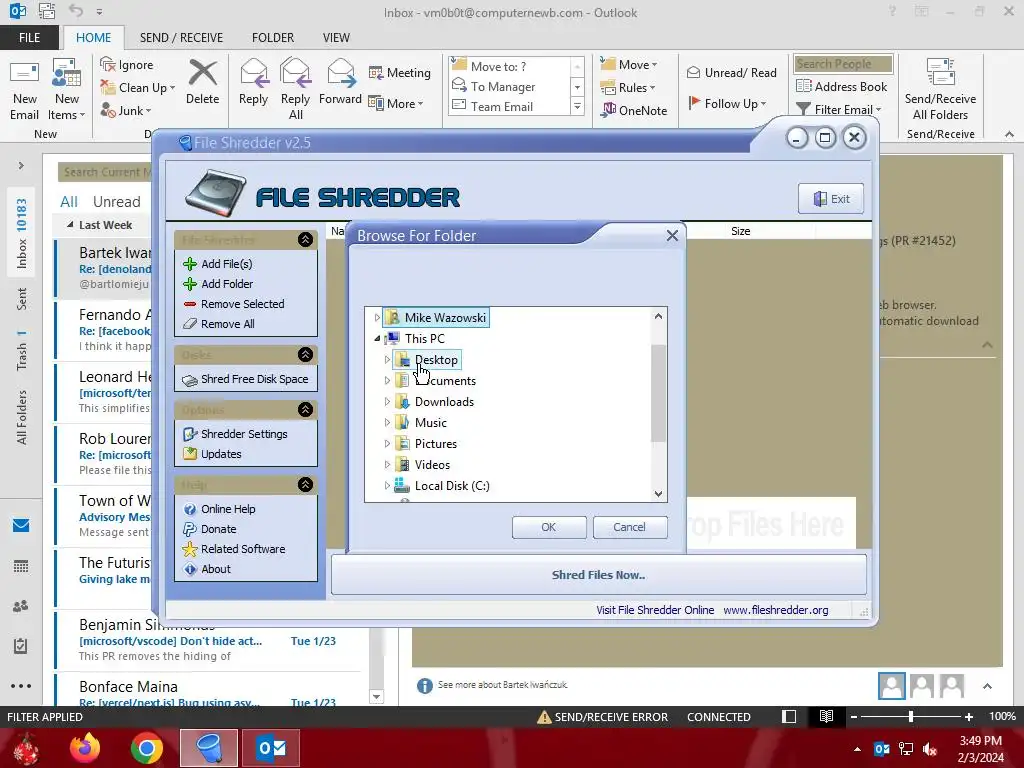Screen dimensions: 1024x768
Task: Click Remove All in File Shredder
Action: (219, 324)
